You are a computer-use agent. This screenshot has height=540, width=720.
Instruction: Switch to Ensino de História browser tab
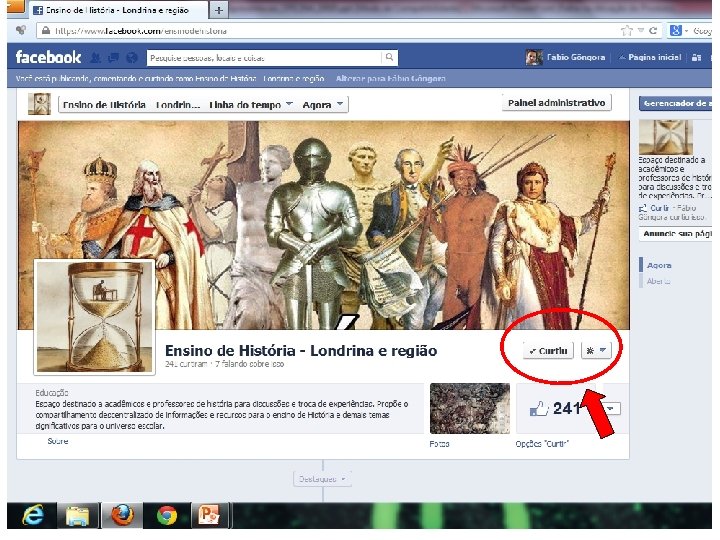[118, 10]
